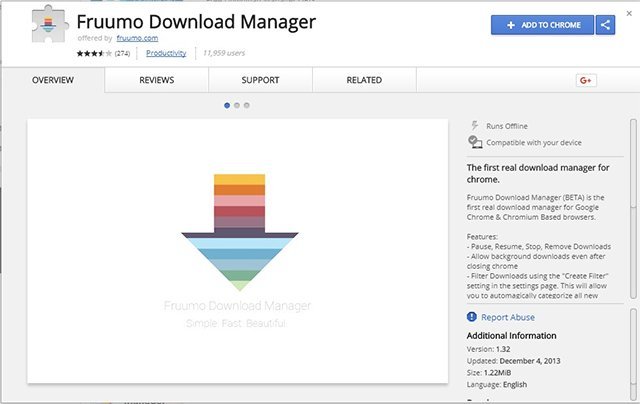Viewport: 640px width, 404px height.
Task: Click the Runs Offline lightning icon
Action: (x=474, y=125)
